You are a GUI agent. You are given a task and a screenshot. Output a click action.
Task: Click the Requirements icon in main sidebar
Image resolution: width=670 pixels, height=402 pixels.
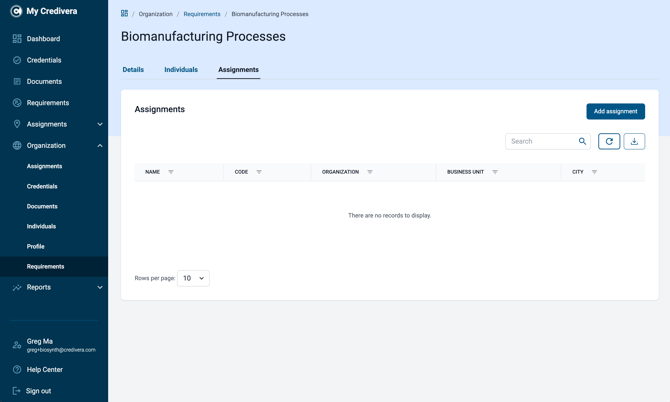(x=17, y=103)
